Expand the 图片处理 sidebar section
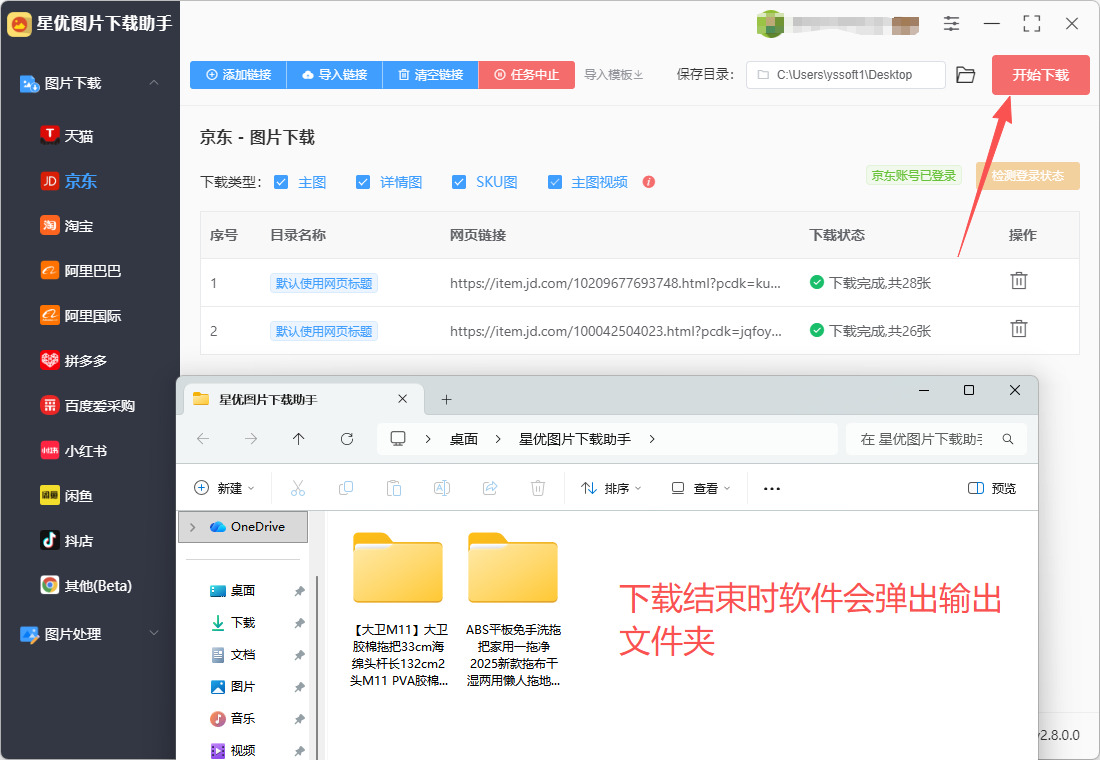The width and height of the screenshot is (1100, 760). pyautogui.click(x=154, y=633)
